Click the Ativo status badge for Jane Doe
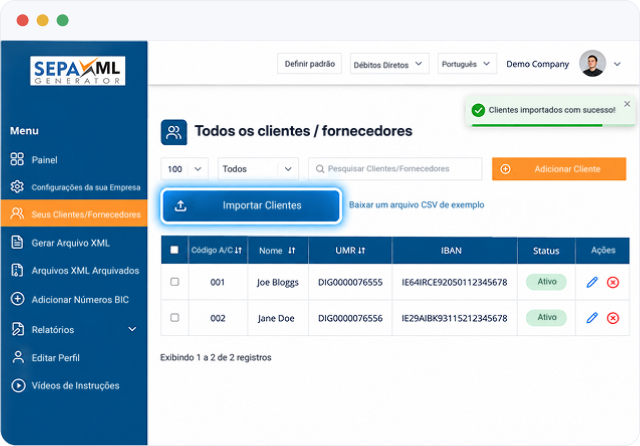 tap(547, 317)
